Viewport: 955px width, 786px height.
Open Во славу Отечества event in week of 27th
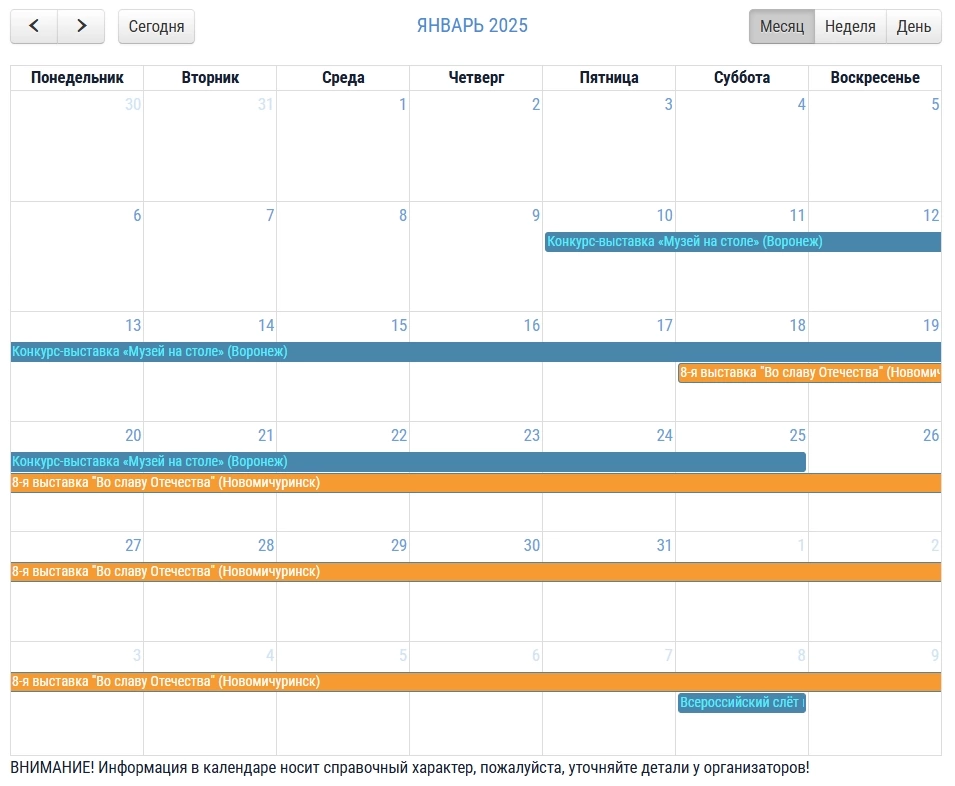[x=476, y=572]
